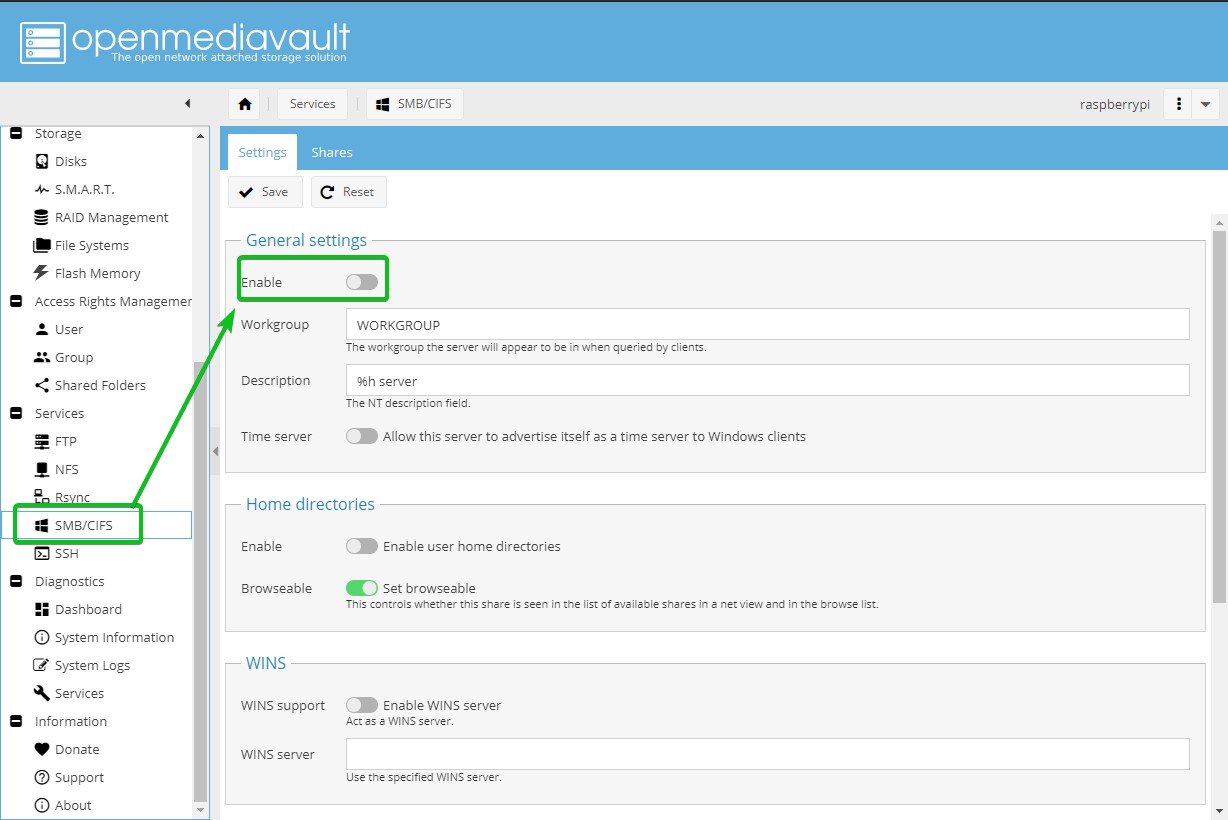
Task: Turn off the Set browseable switch
Action: pos(362,588)
